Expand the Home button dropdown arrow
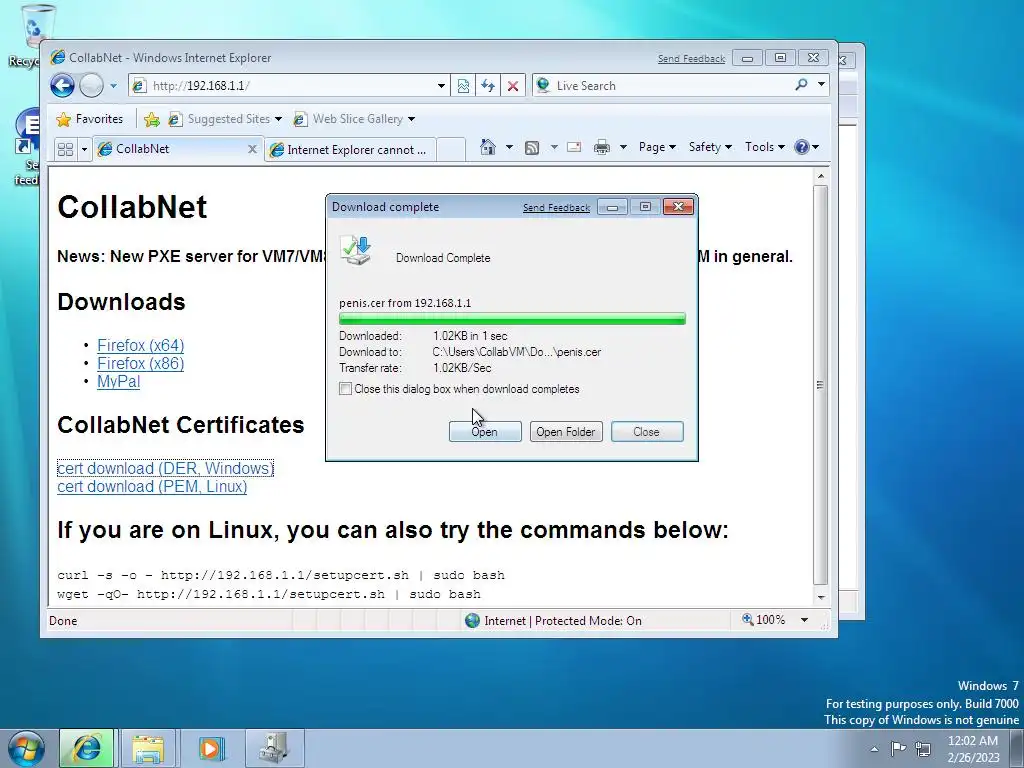 point(509,147)
